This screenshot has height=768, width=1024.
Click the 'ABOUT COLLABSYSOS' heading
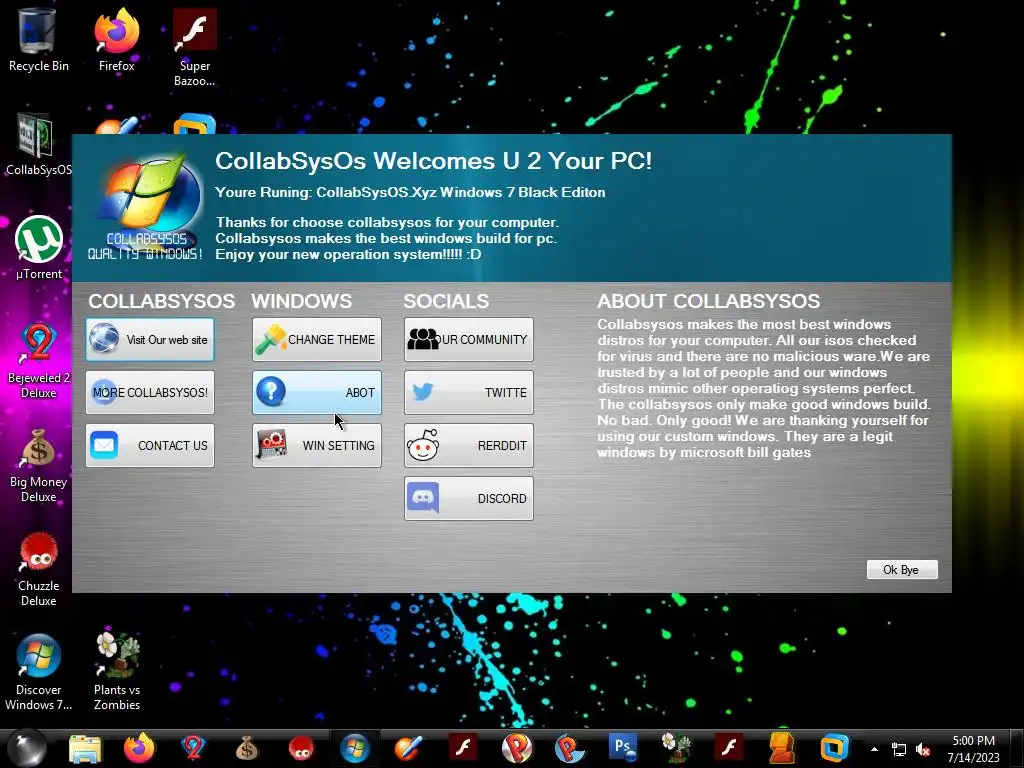coord(709,301)
